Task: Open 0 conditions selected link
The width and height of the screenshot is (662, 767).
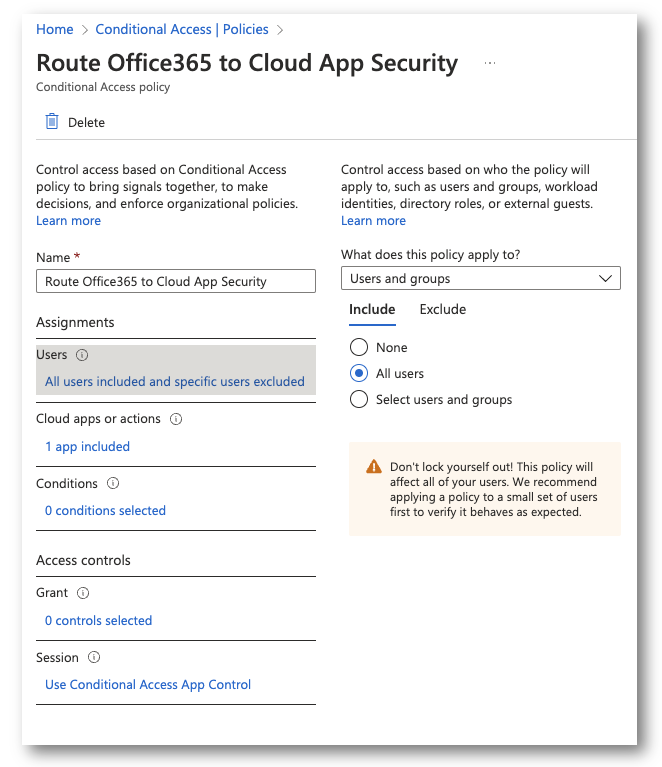Action: [105, 511]
